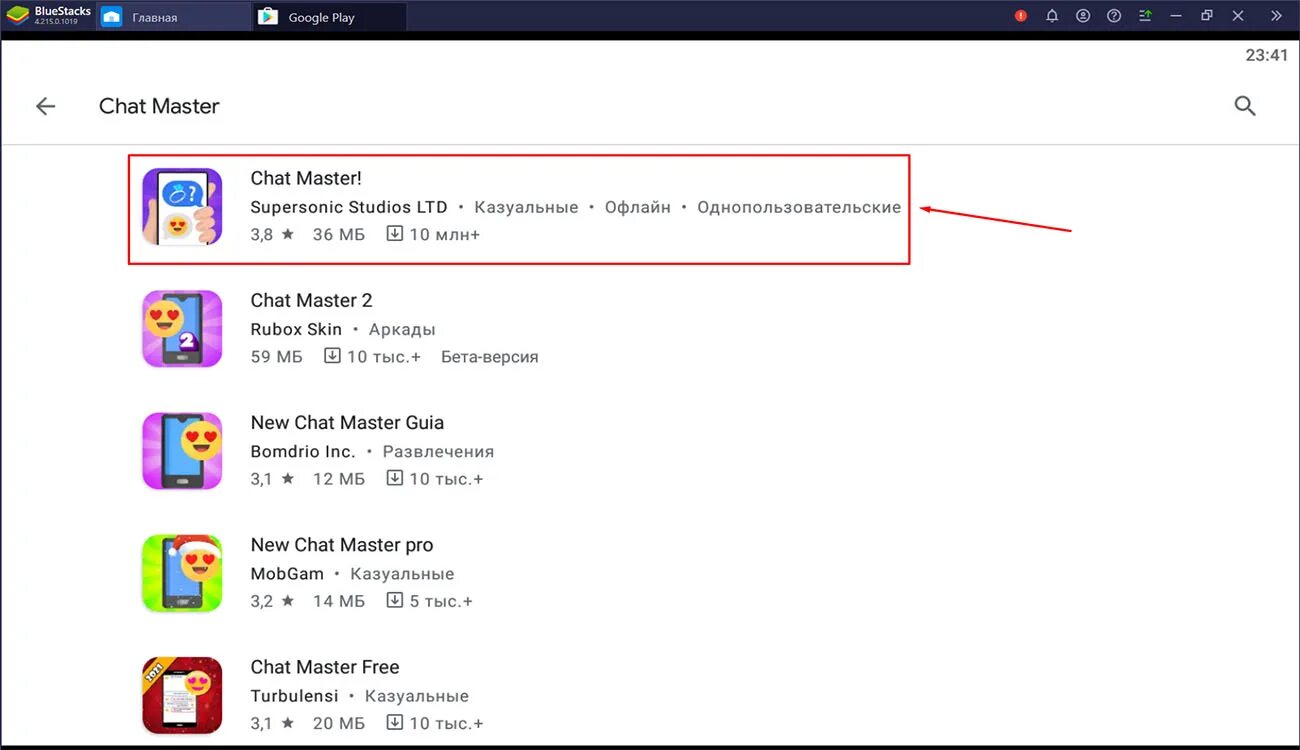Click the Однопользовательские tag
1300x750 pixels.
[799, 207]
